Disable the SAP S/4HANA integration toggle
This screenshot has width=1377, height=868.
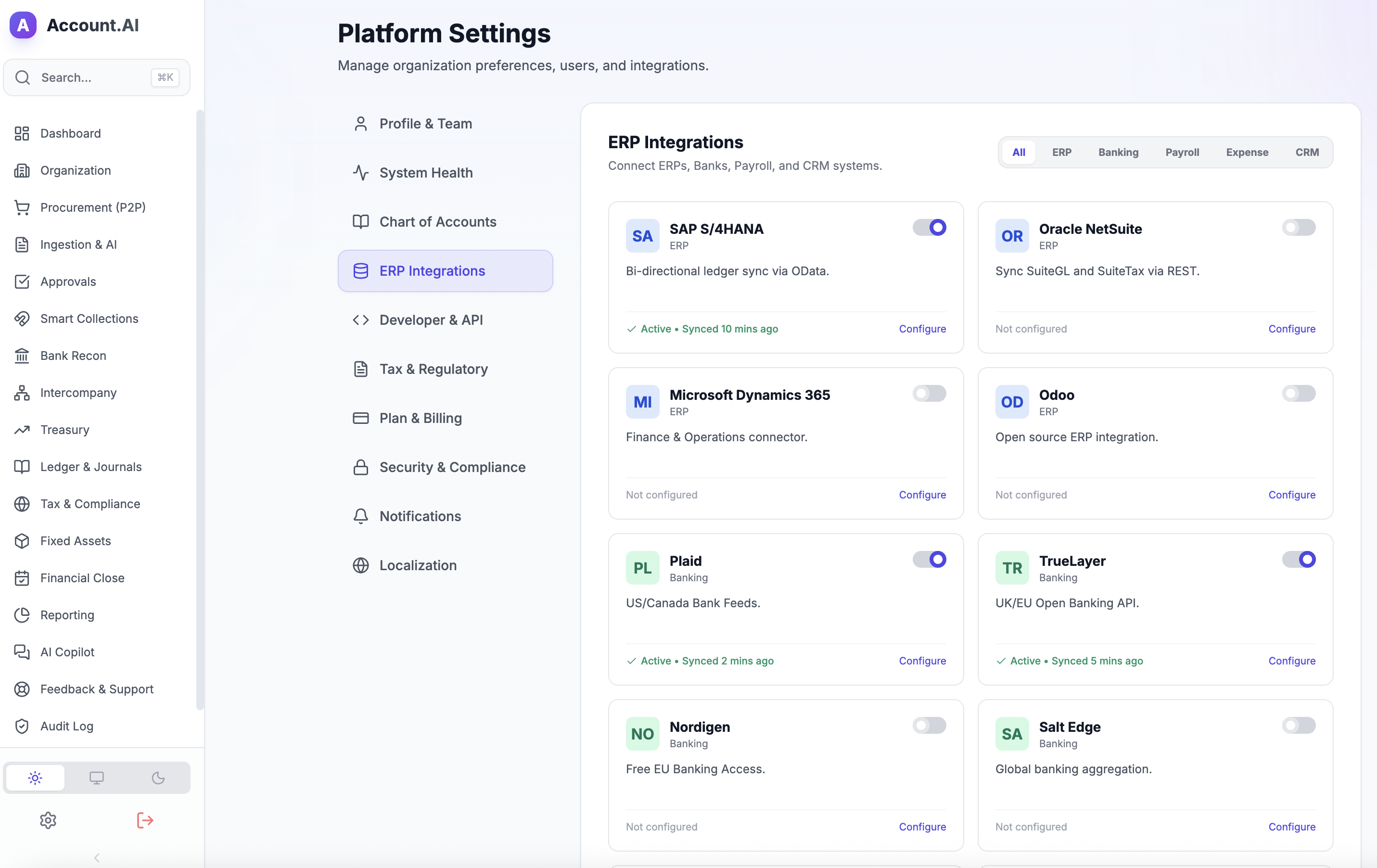coord(929,228)
